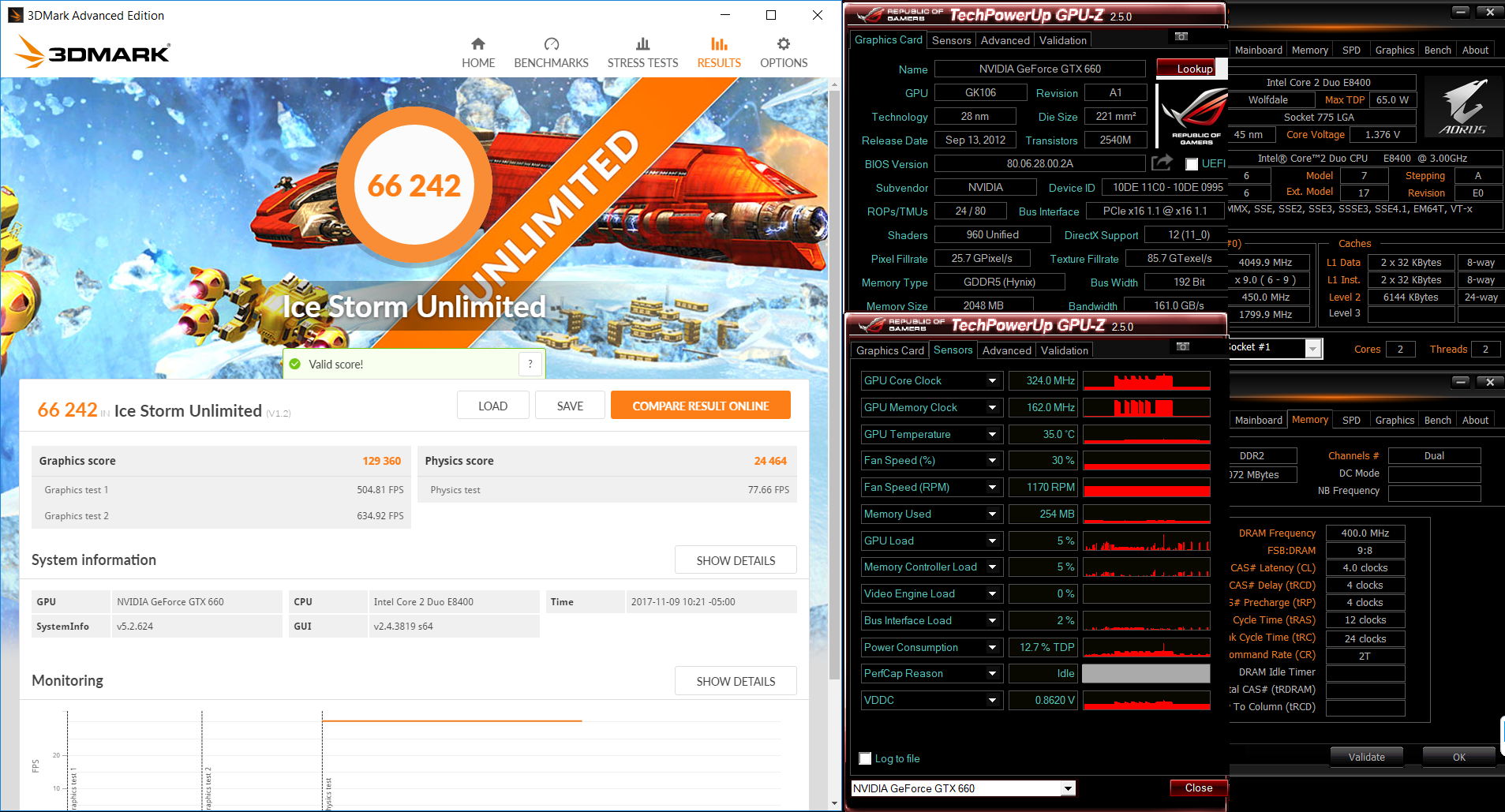Show details for Monitoring section
Image resolution: width=1505 pixels, height=812 pixels.
coord(736,681)
